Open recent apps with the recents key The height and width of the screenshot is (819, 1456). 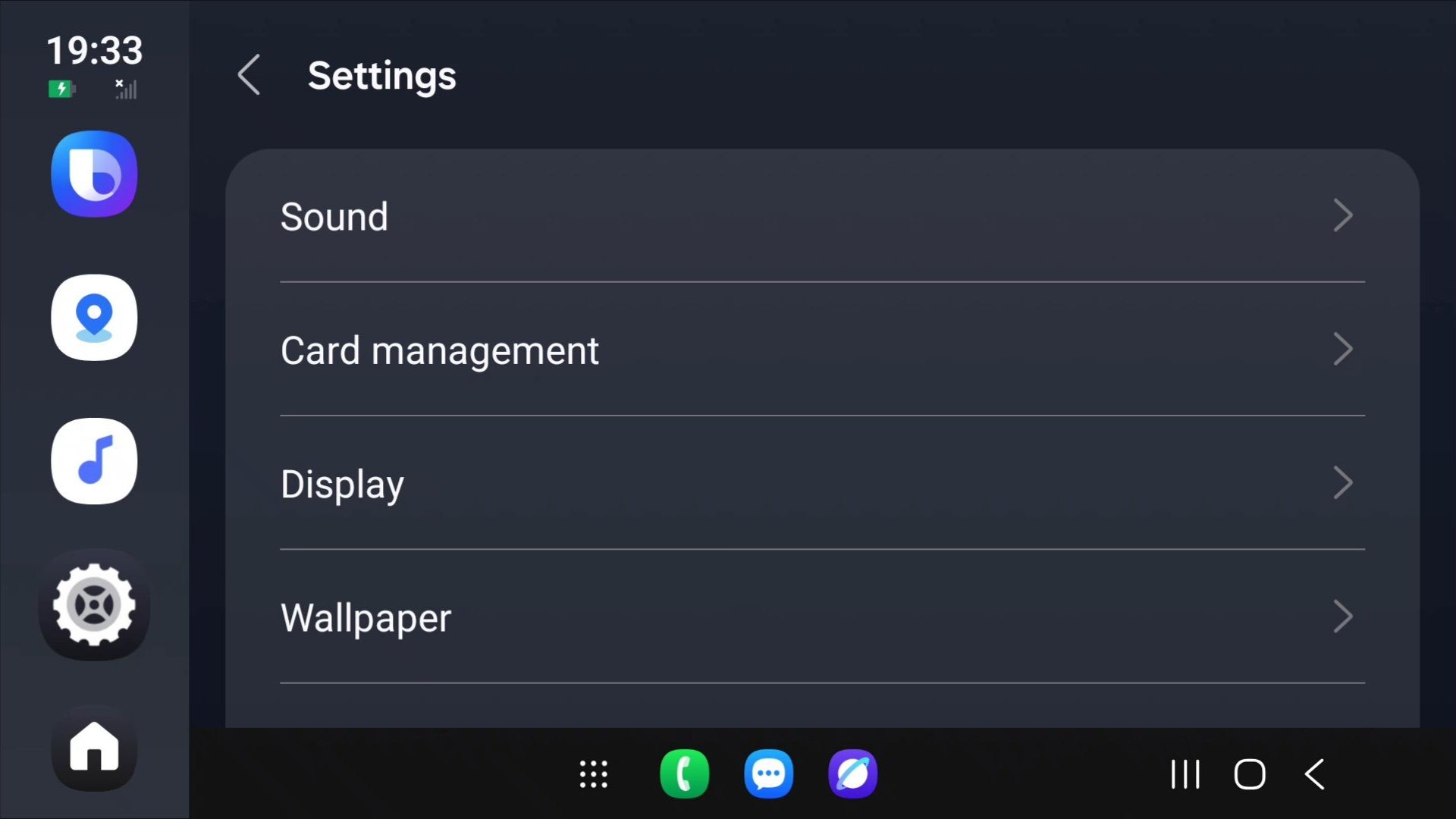[1185, 774]
